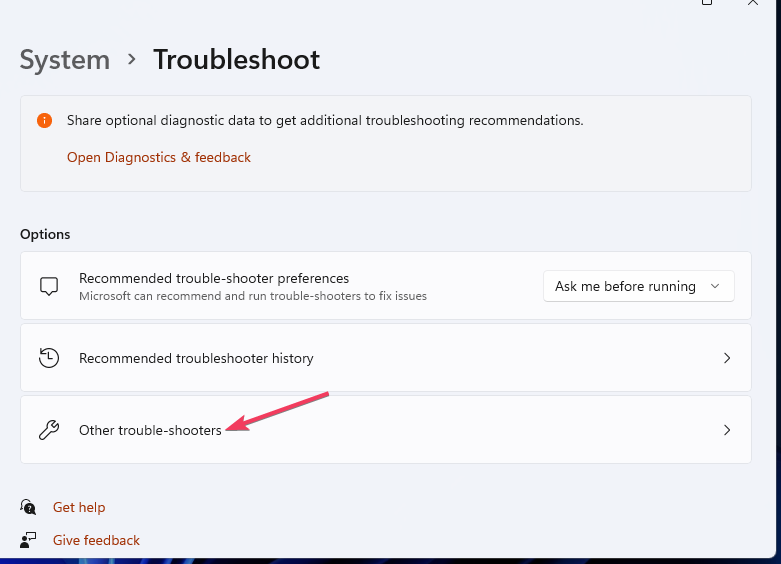781x564 pixels.
Task: Expand Recommended troubleshooter history via its right chevron
Action: click(x=727, y=358)
